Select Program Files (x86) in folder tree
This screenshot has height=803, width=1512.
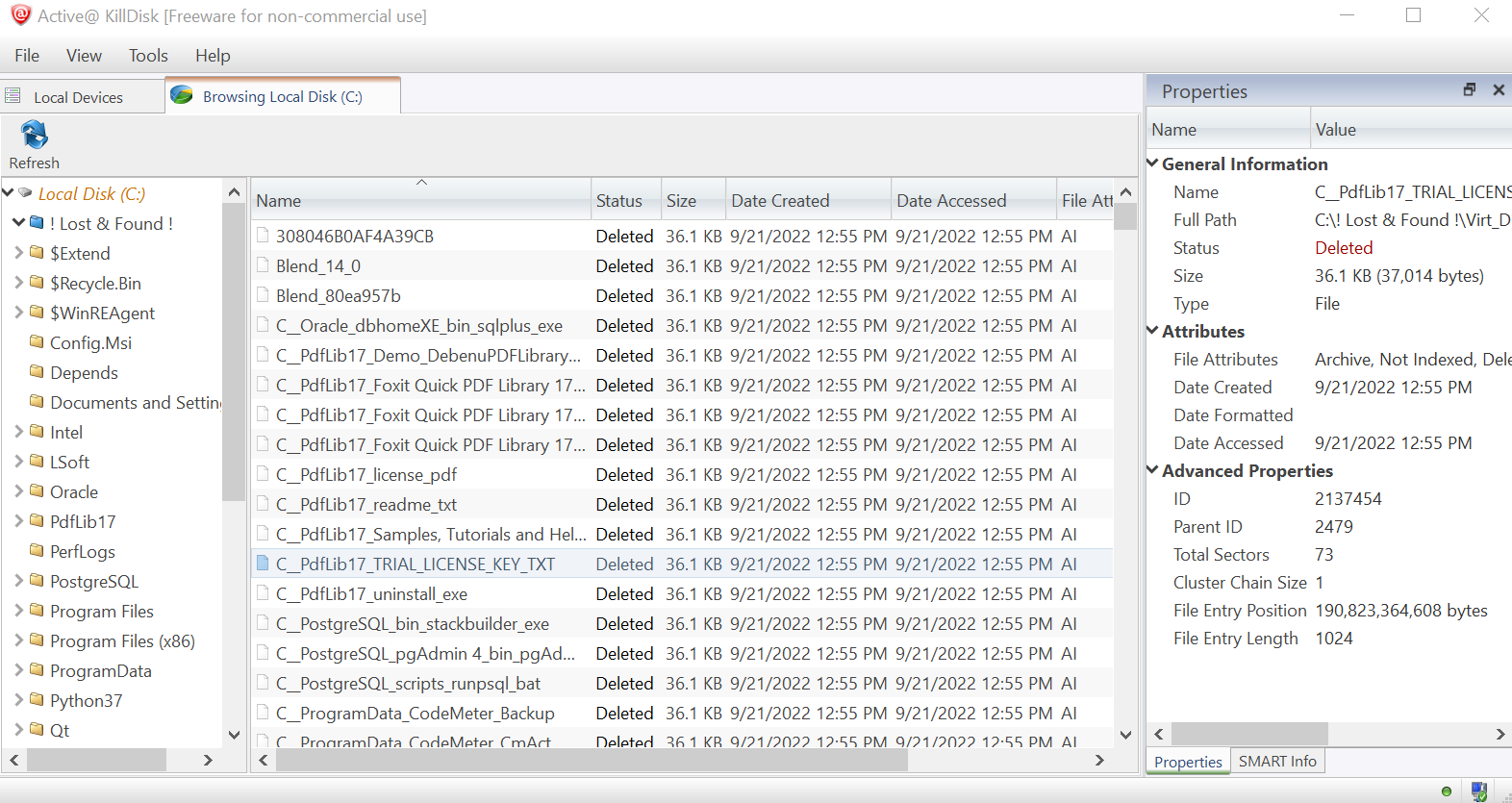click(122, 641)
